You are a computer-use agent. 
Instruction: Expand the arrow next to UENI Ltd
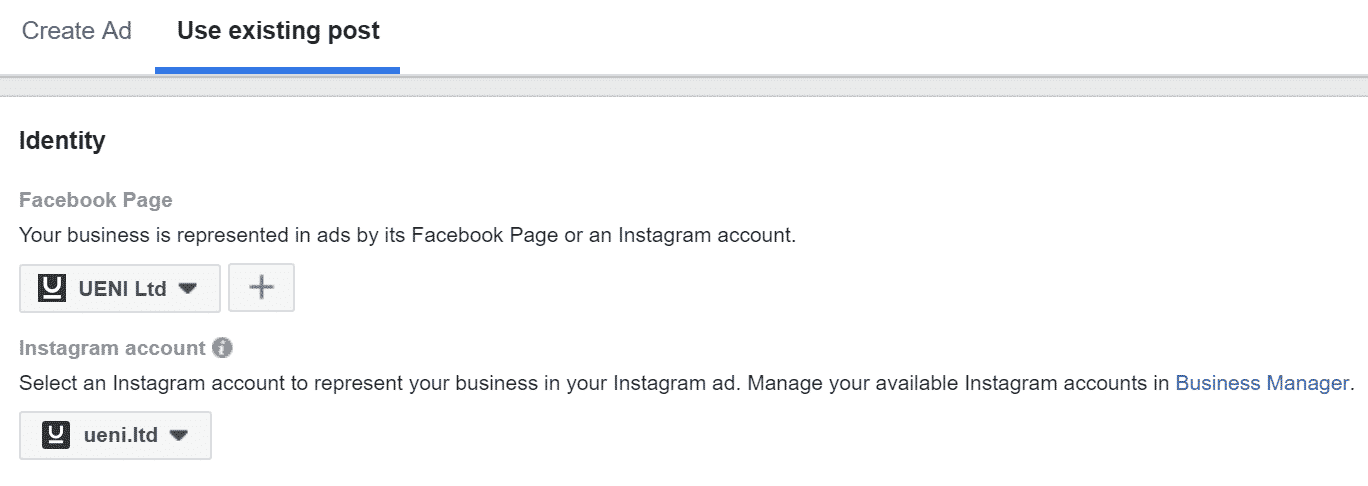pyautogui.click(x=187, y=288)
